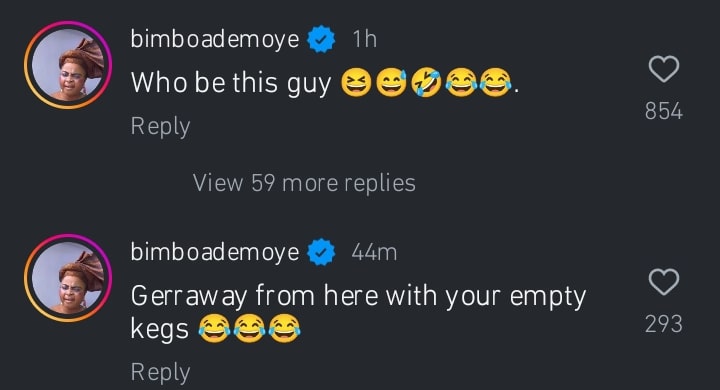Tap the first tears-of-joy emoji after 'kegs'
Screen dimensions: 720x390
(x=214, y=328)
